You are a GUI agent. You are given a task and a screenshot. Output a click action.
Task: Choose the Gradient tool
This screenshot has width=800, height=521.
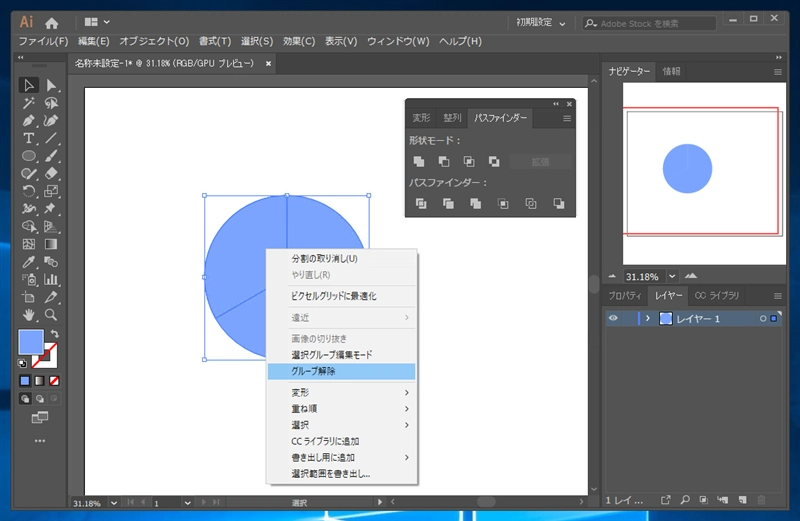coord(51,244)
